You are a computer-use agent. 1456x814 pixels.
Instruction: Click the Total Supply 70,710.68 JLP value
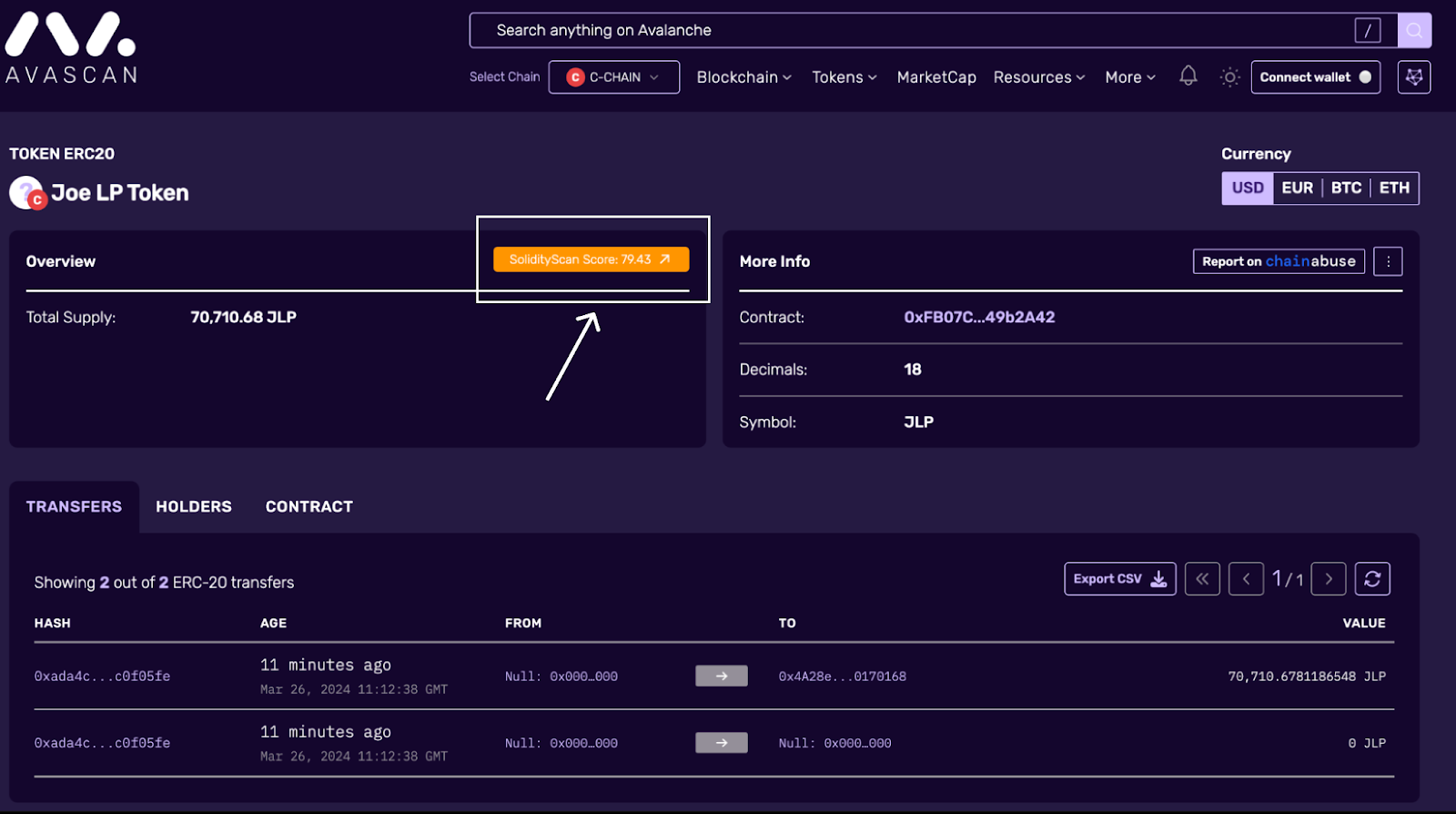243,317
